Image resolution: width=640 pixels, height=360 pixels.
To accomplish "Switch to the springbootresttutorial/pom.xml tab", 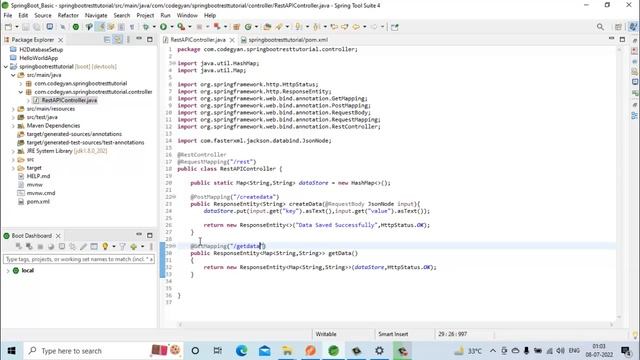I will 284,40.
